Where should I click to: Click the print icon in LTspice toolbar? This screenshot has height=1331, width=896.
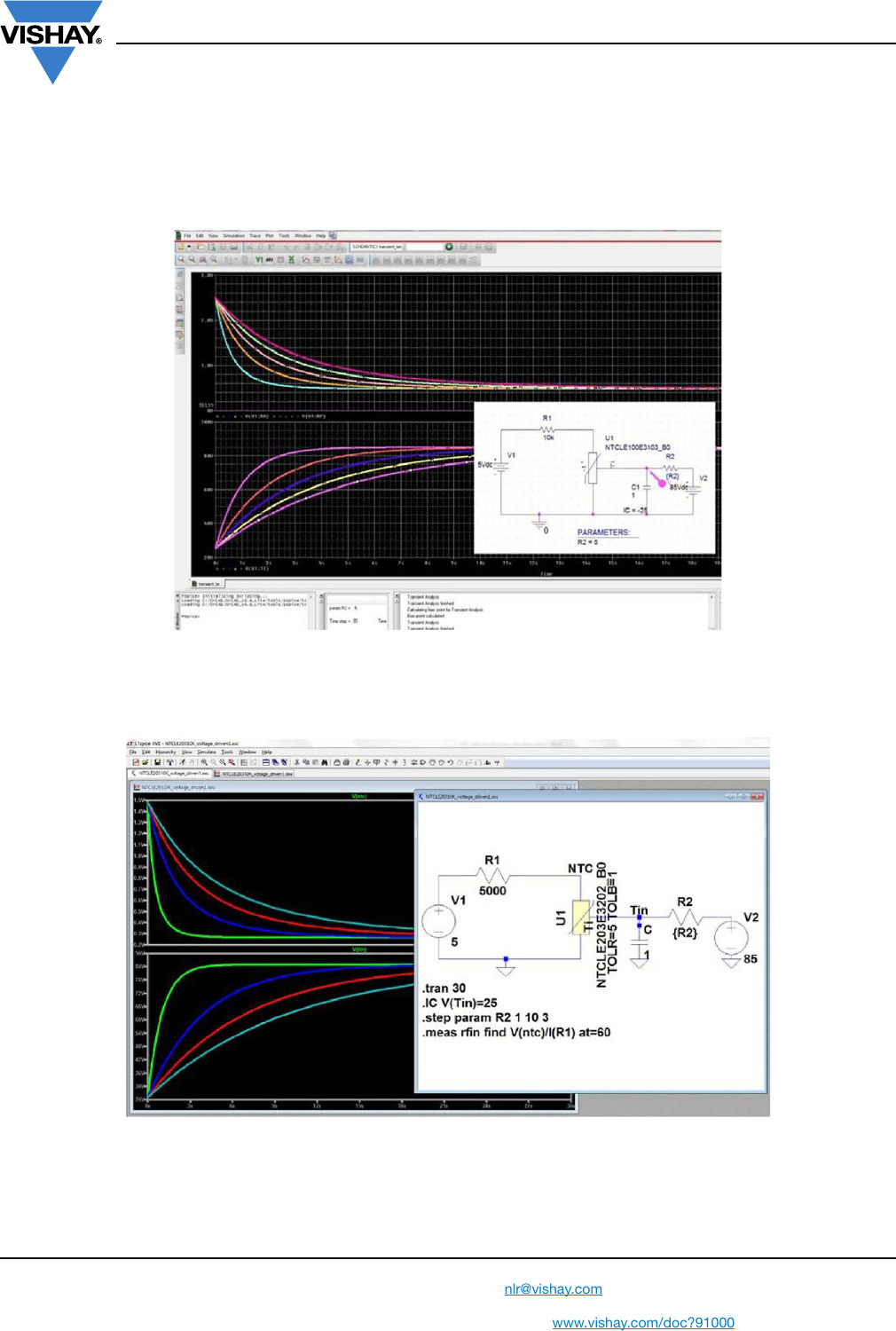pos(346,762)
